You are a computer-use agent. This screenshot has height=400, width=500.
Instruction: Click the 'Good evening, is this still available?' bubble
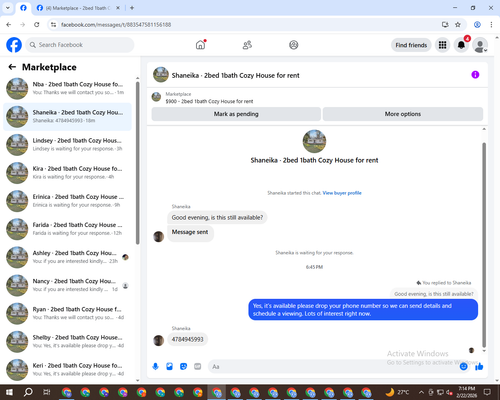(x=217, y=217)
